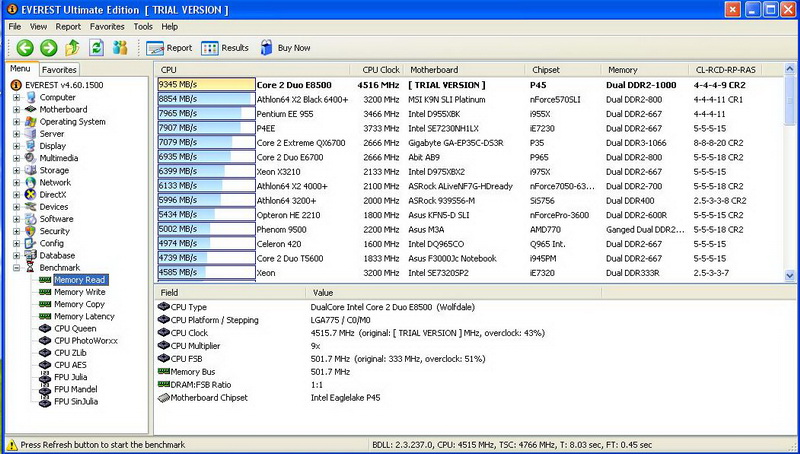This screenshot has width=800, height=454.
Task: Expand the Display tree node
Action: [16, 146]
